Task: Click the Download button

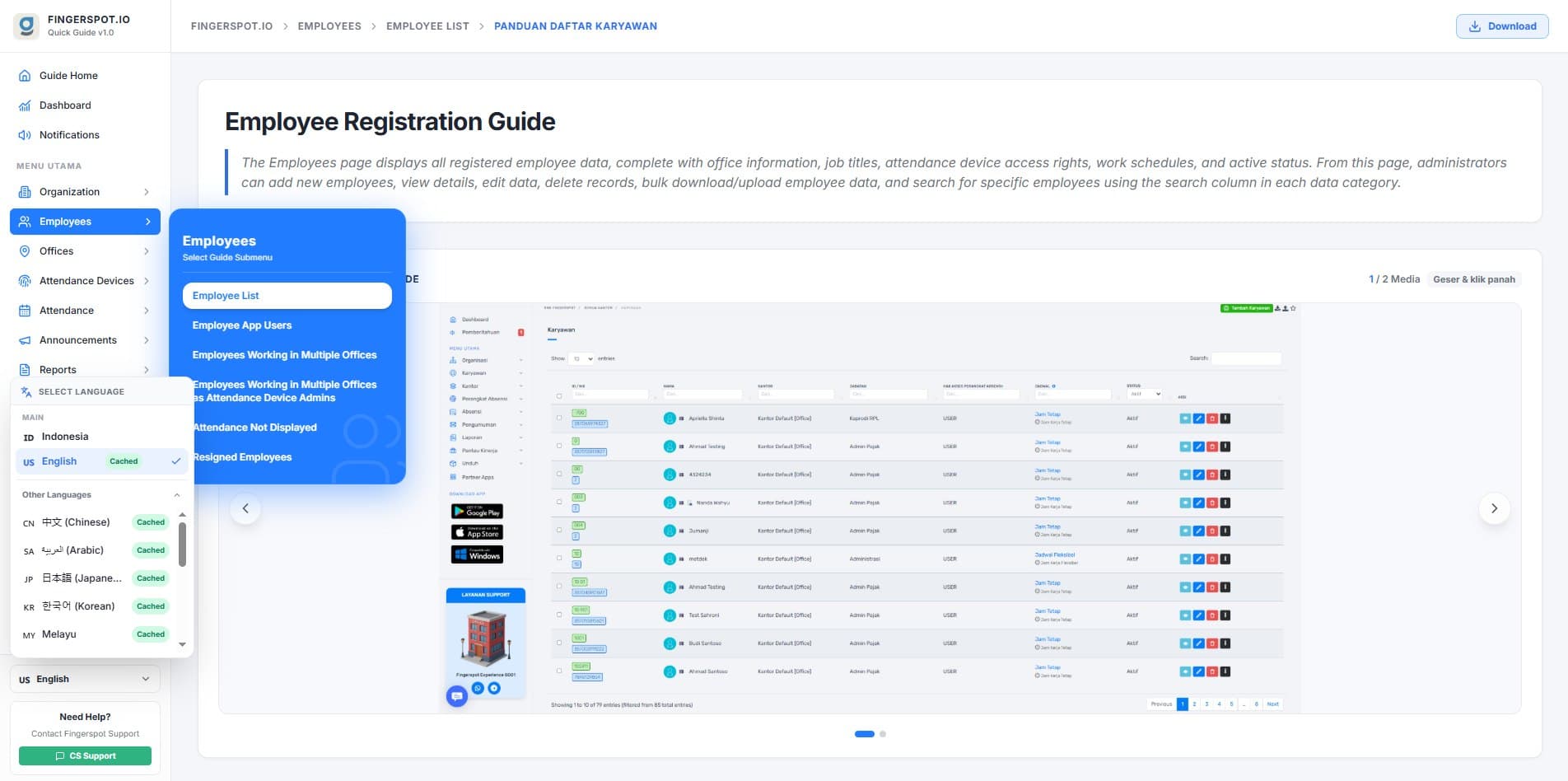Action: coord(1502,26)
